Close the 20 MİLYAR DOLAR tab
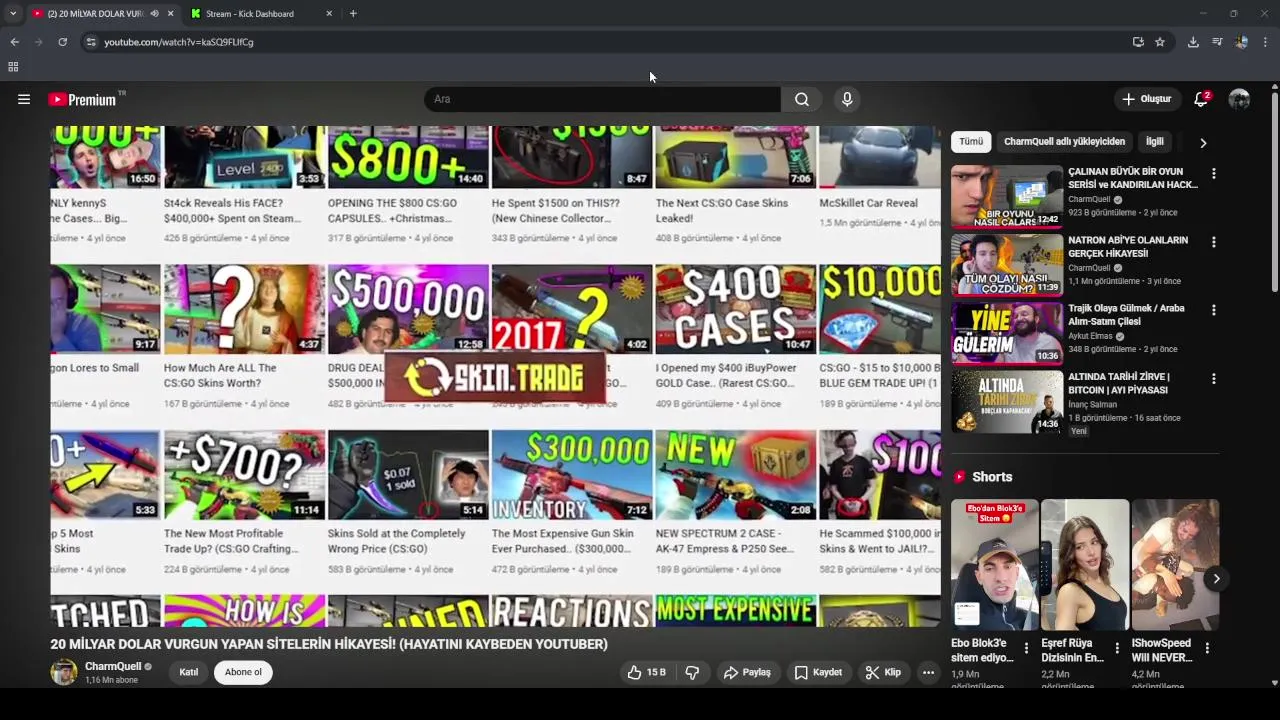Viewport: 1280px width, 720px height. (170, 14)
